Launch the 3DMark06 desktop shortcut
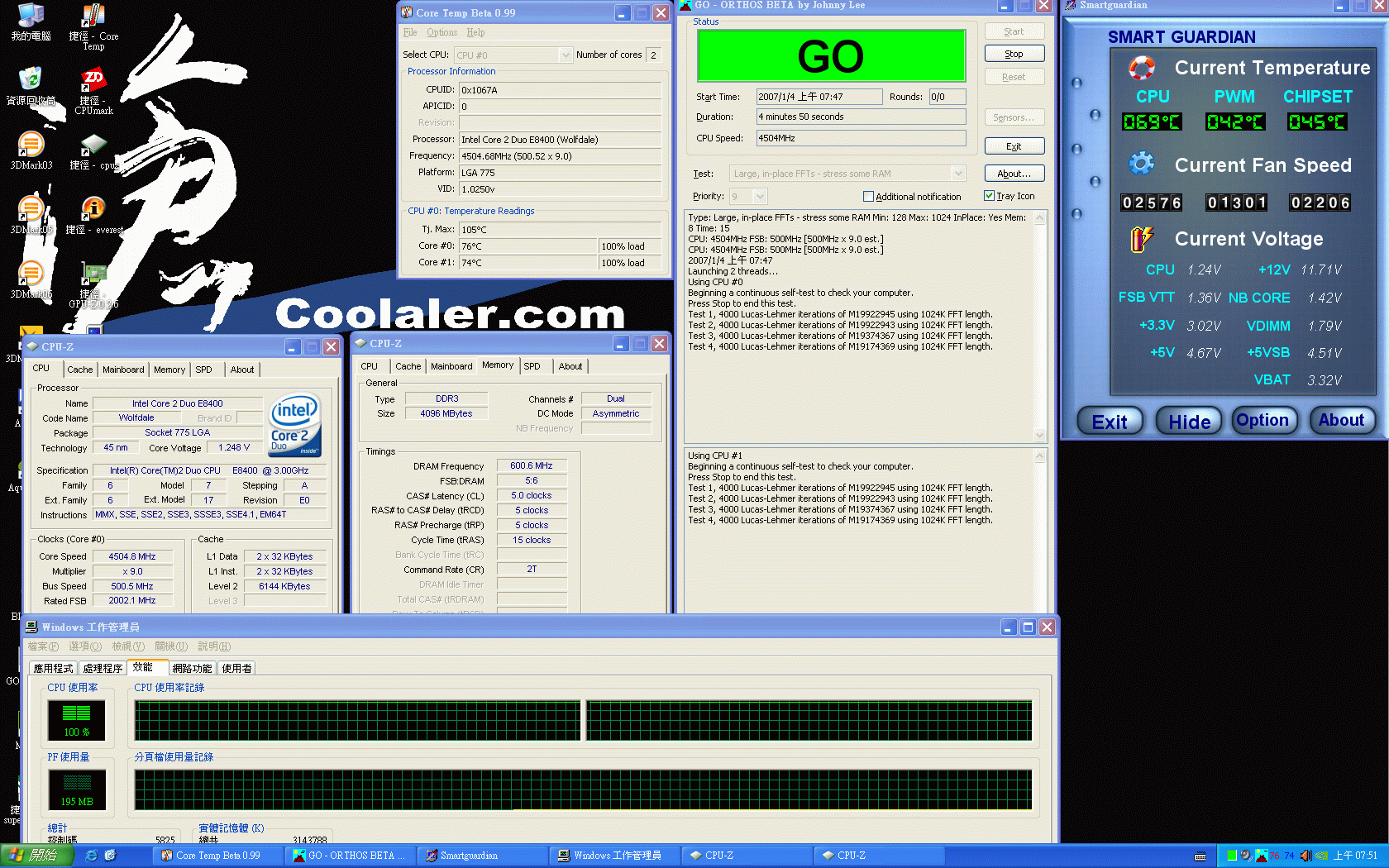This screenshot has width=1389, height=868. [31, 279]
